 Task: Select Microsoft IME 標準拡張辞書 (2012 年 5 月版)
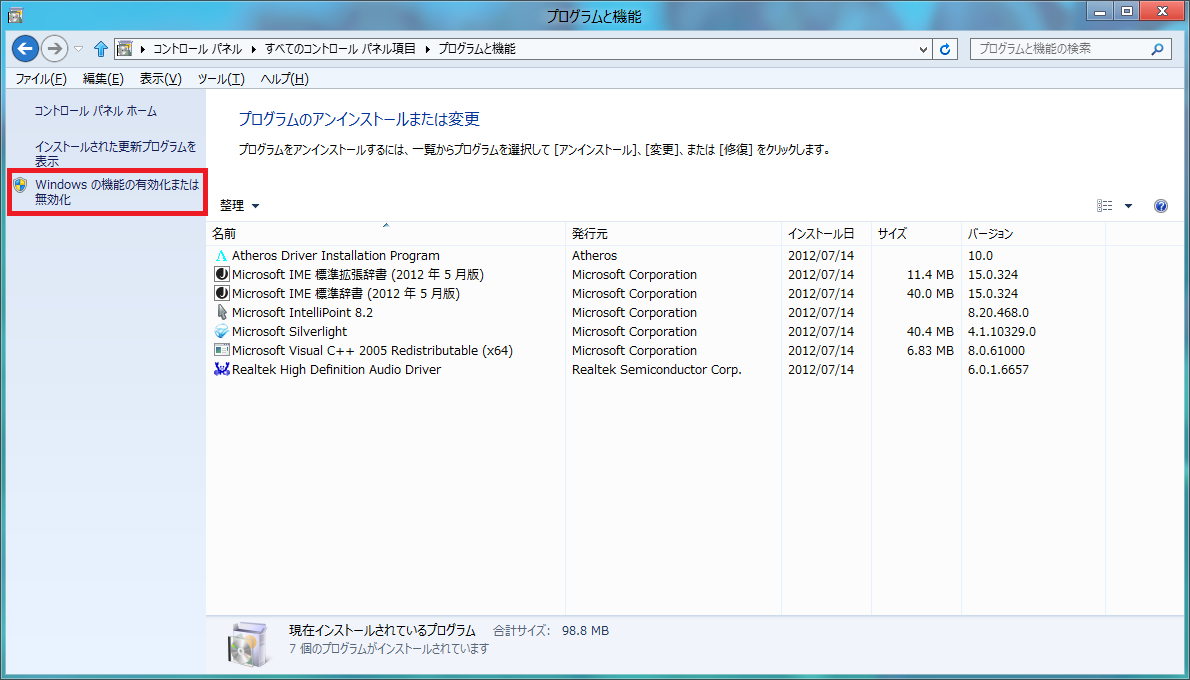[357, 275]
